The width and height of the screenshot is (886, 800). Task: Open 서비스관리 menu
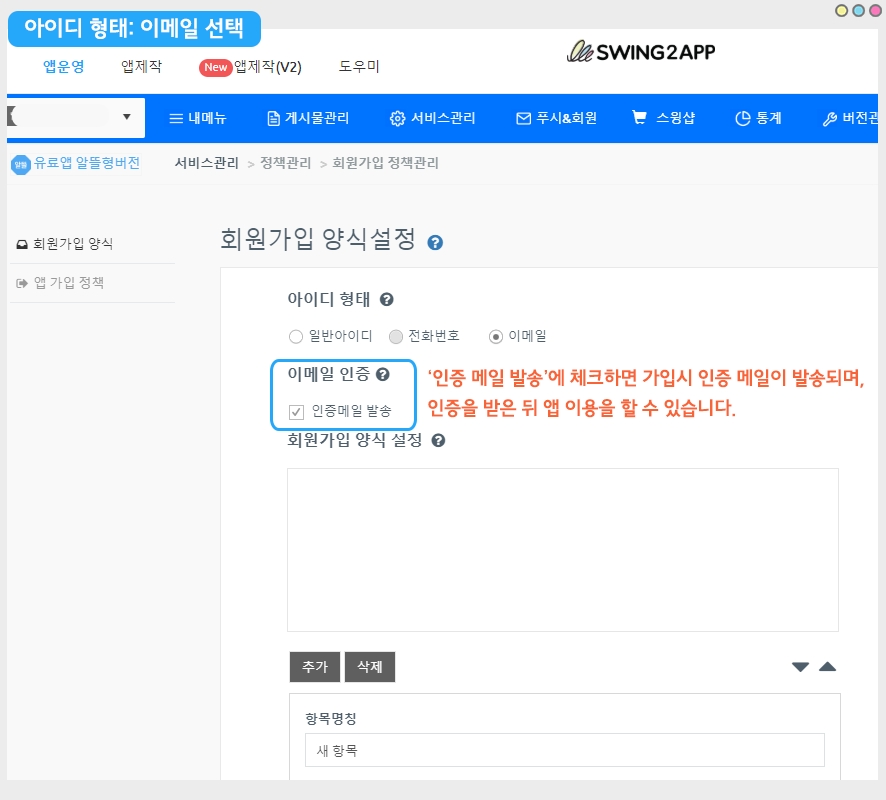[432, 118]
